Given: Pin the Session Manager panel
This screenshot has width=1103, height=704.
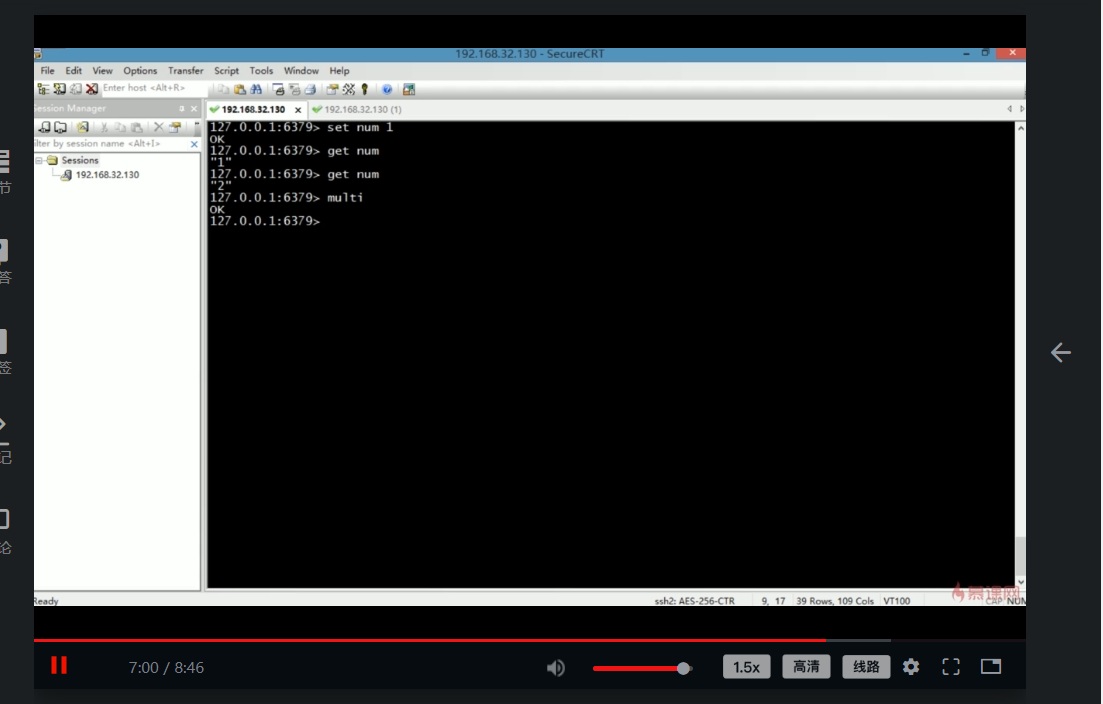Looking at the screenshot, I should coord(181,108).
